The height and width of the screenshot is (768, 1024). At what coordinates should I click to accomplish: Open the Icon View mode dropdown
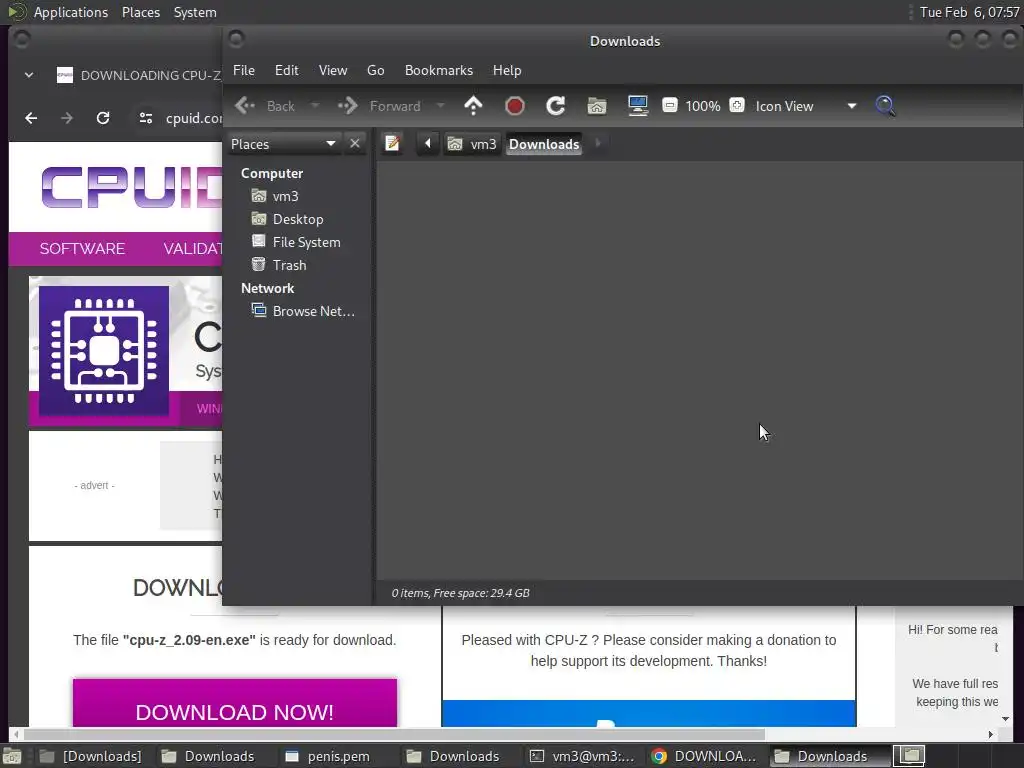point(805,106)
